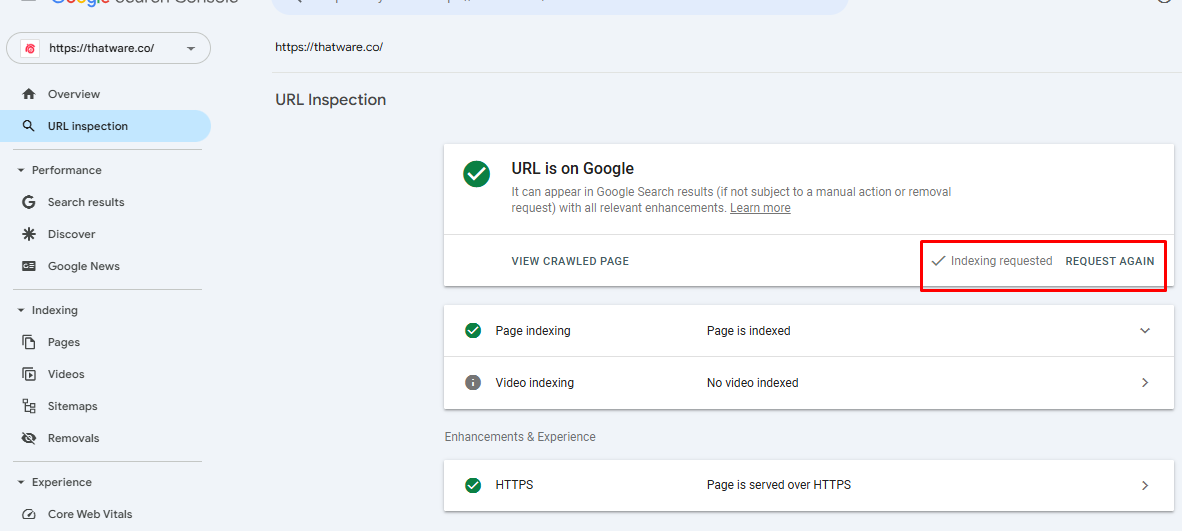This screenshot has width=1182, height=531.
Task: Expand the Page indexing row chevron
Action: click(1145, 330)
